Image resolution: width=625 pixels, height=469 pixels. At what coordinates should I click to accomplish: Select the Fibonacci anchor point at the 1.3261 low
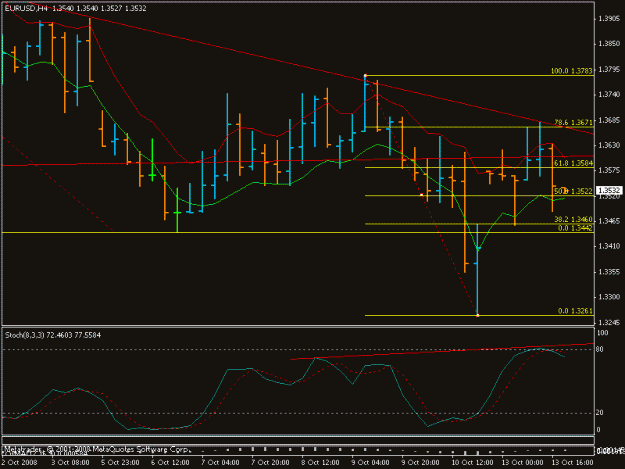478,316
